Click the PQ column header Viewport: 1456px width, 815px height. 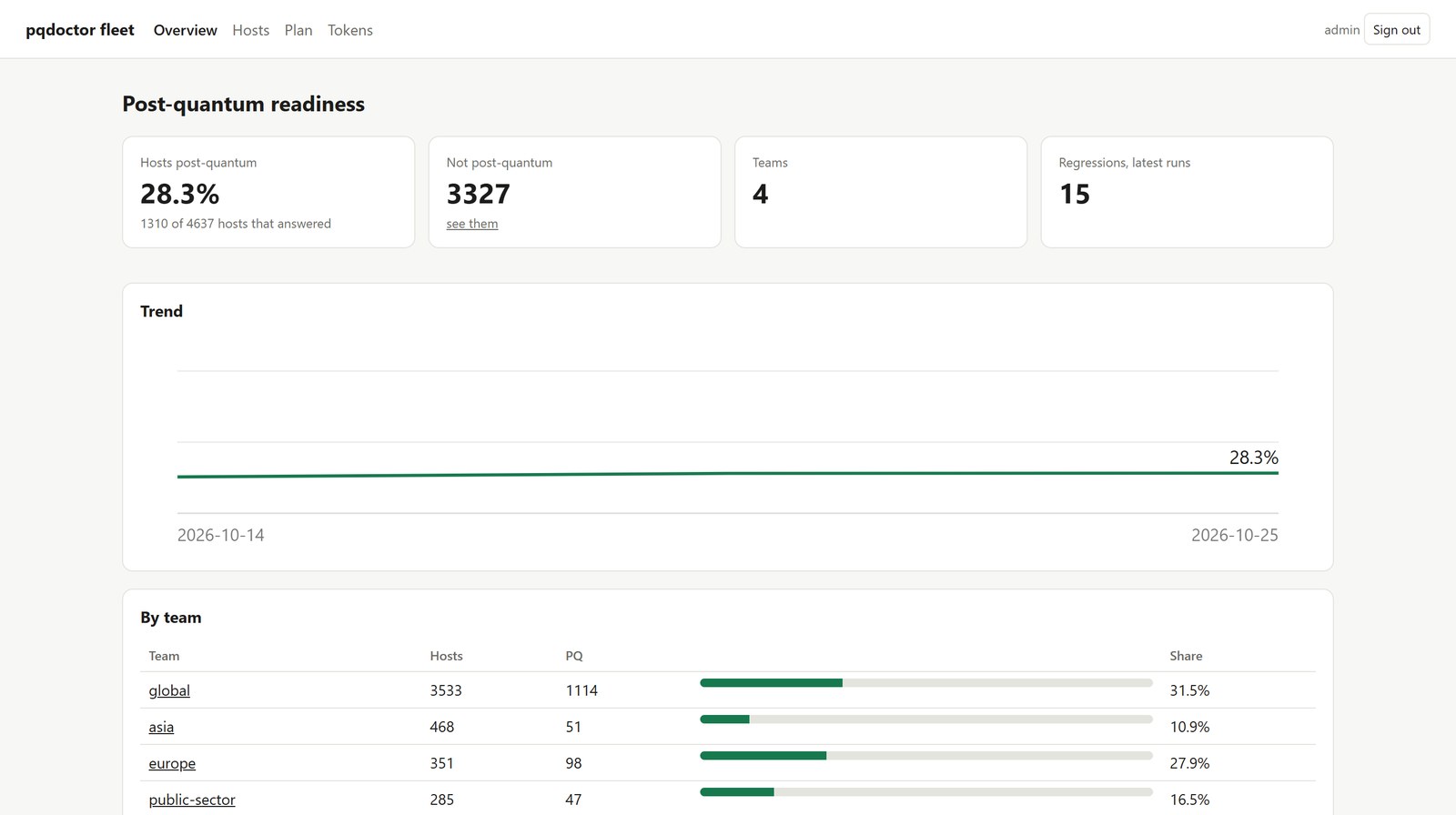coord(574,656)
